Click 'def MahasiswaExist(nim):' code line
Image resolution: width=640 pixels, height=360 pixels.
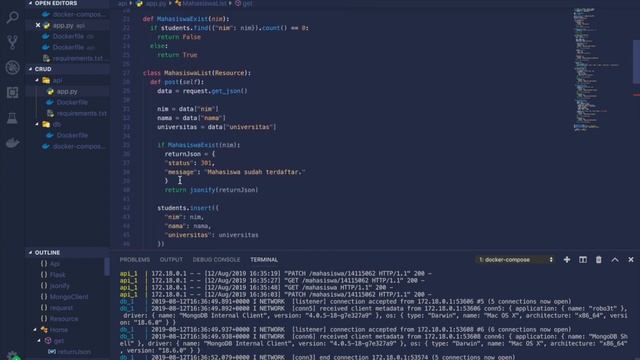(186, 19)
